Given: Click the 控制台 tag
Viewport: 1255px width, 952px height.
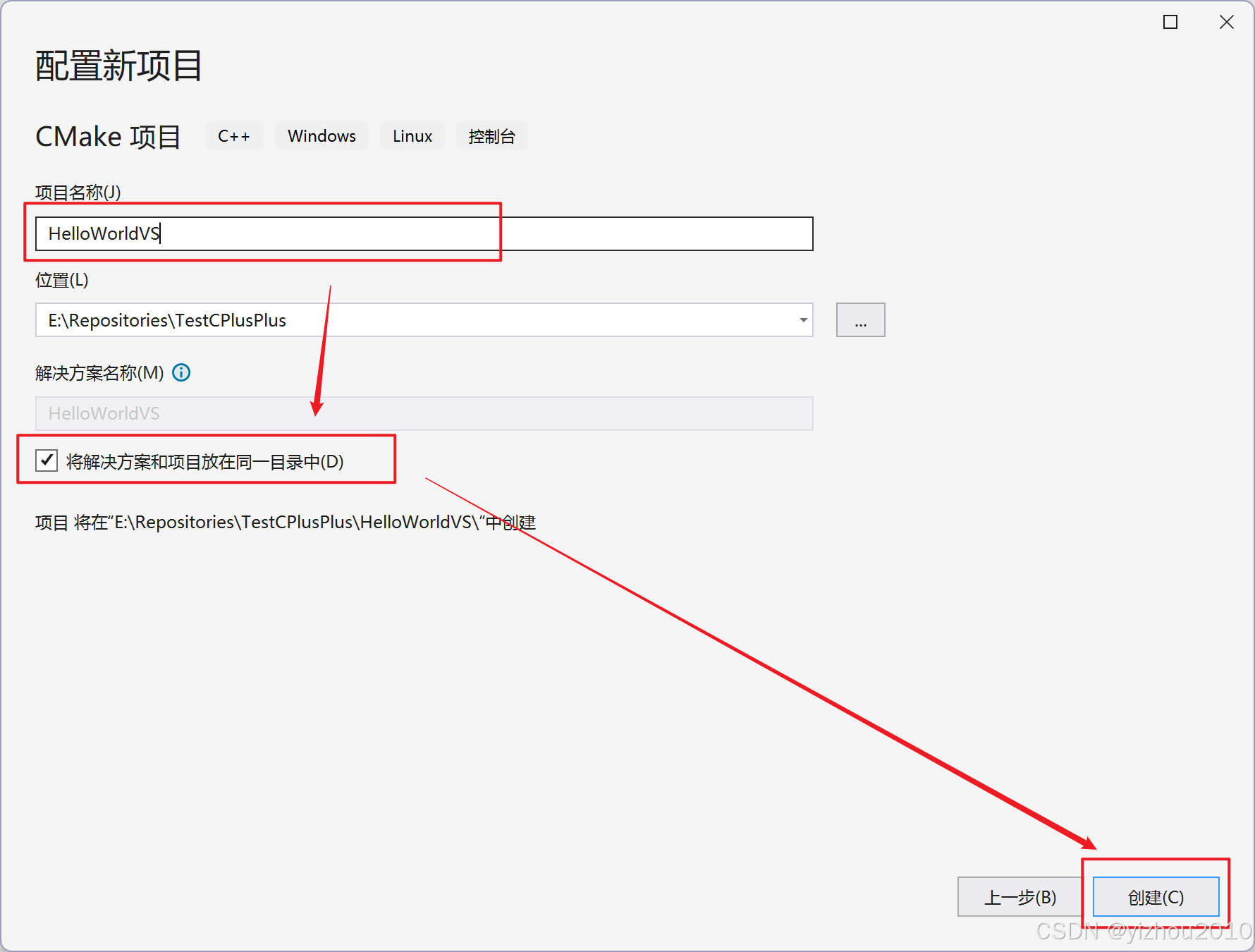Looking at the screenshot, I should click(491, 136).
